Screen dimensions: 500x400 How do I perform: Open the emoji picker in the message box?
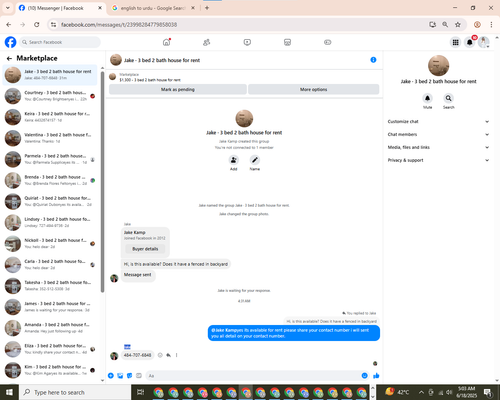[x=365, y=376]
